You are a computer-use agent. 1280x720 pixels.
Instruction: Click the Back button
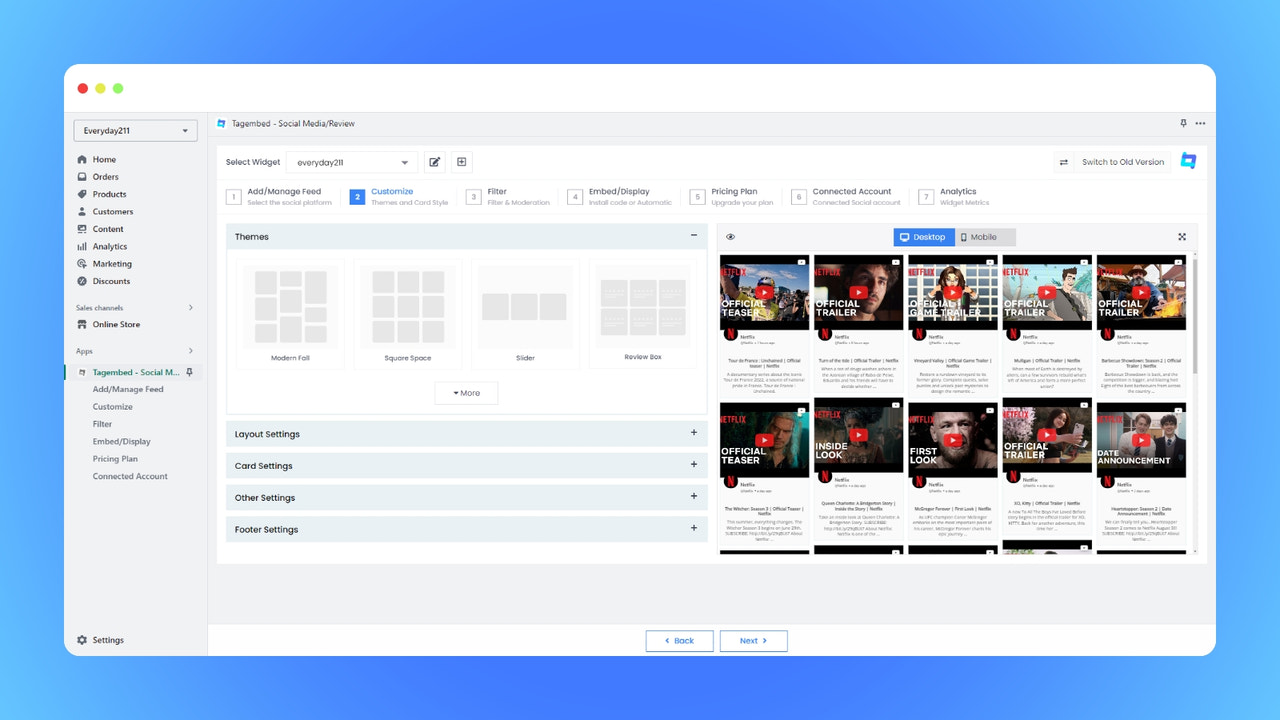coord(679,641)
